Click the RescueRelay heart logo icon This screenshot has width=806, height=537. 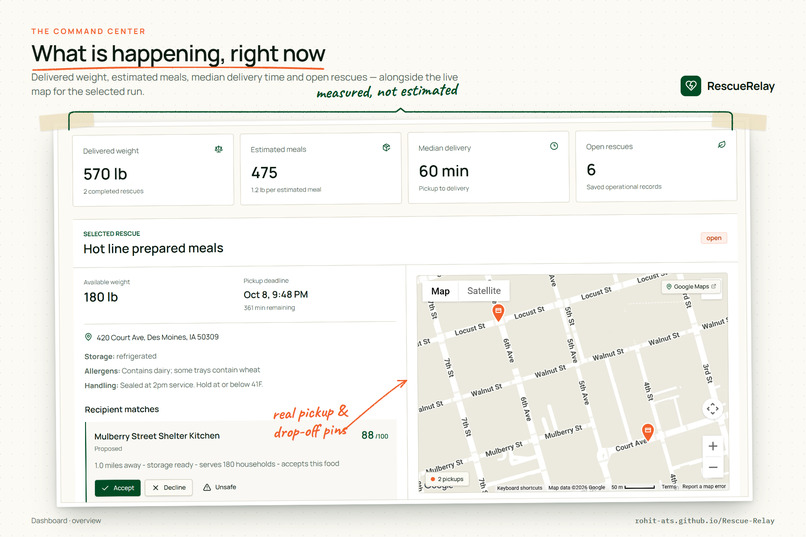tap(690, 86)
